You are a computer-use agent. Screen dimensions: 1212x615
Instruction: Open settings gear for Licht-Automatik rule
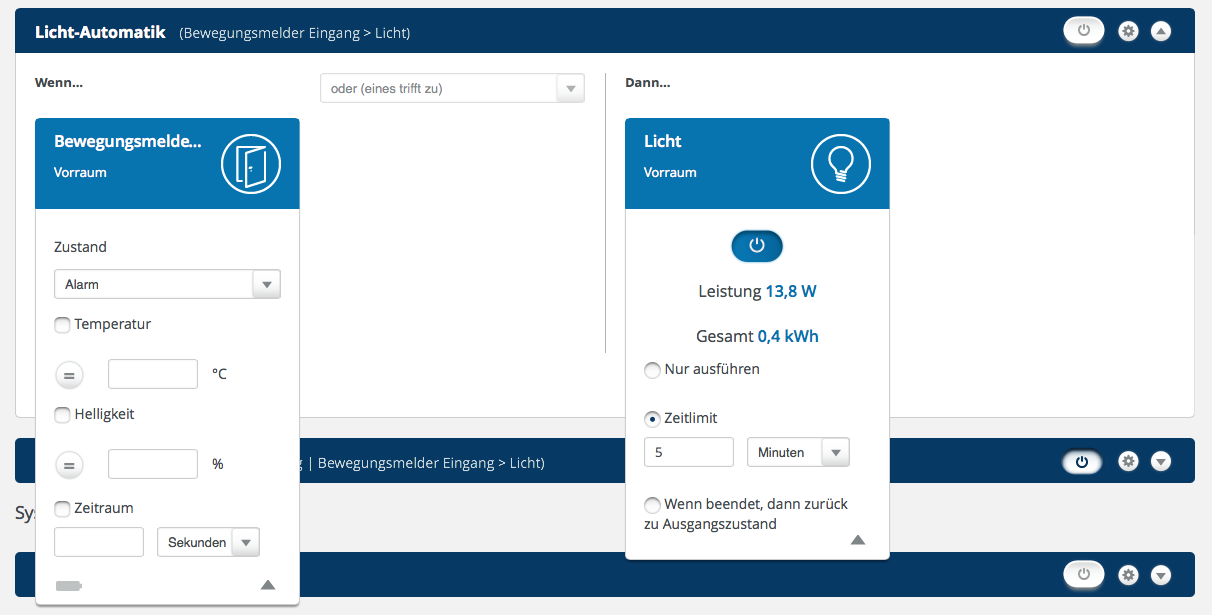(1129, 31)
